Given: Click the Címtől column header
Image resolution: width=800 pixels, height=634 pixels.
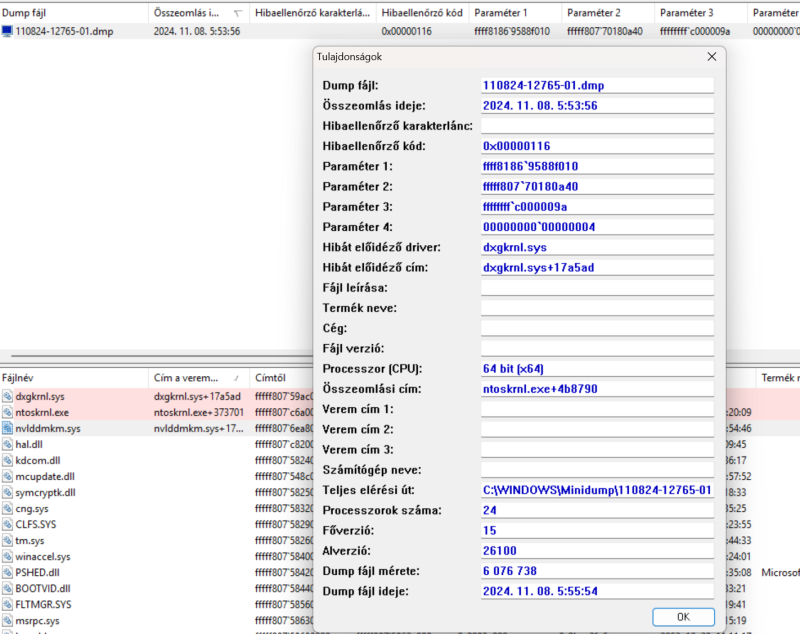Looking at the screenshot, I should click(282, 378).
